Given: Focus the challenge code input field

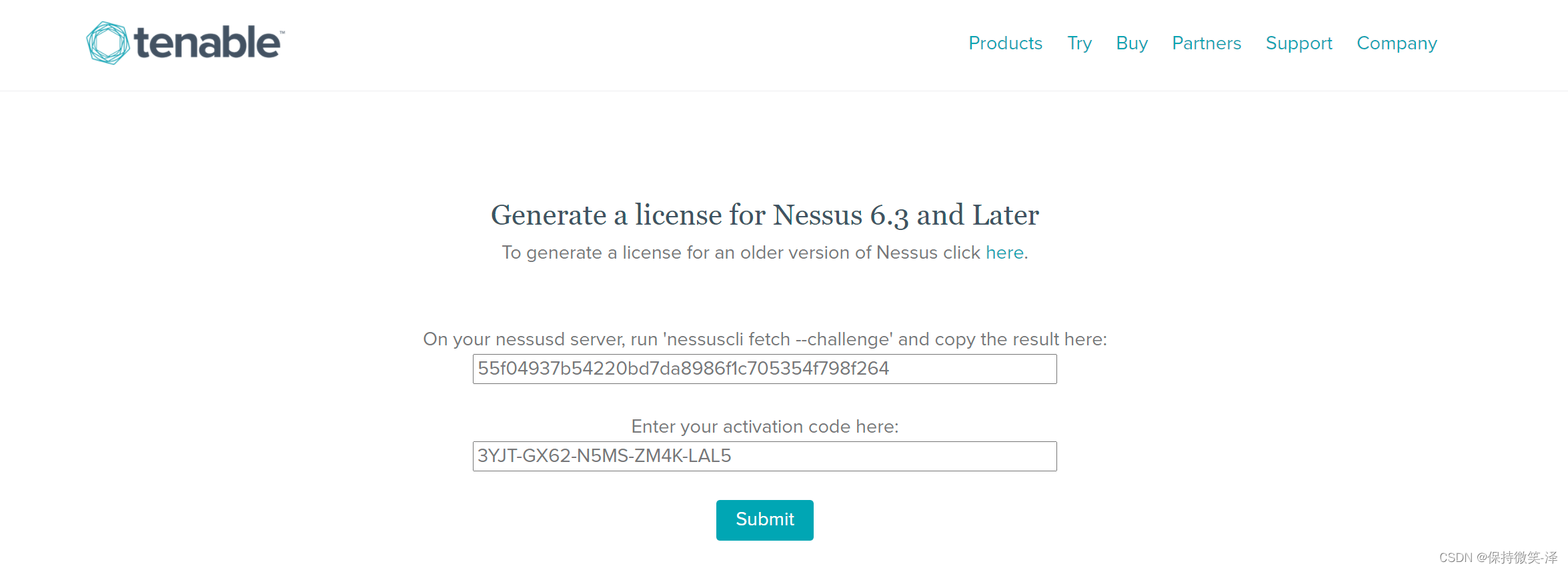Looking at the screenshot, I should (764, 369).
